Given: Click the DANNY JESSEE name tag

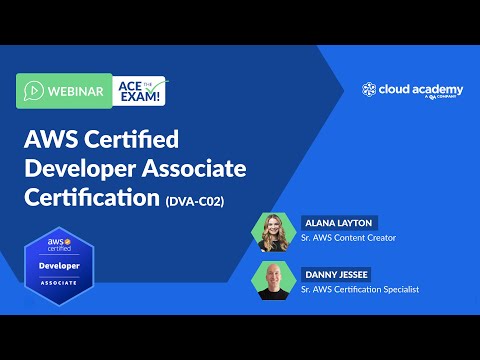Looking at the screenshot, I should (x=336, y=275).
